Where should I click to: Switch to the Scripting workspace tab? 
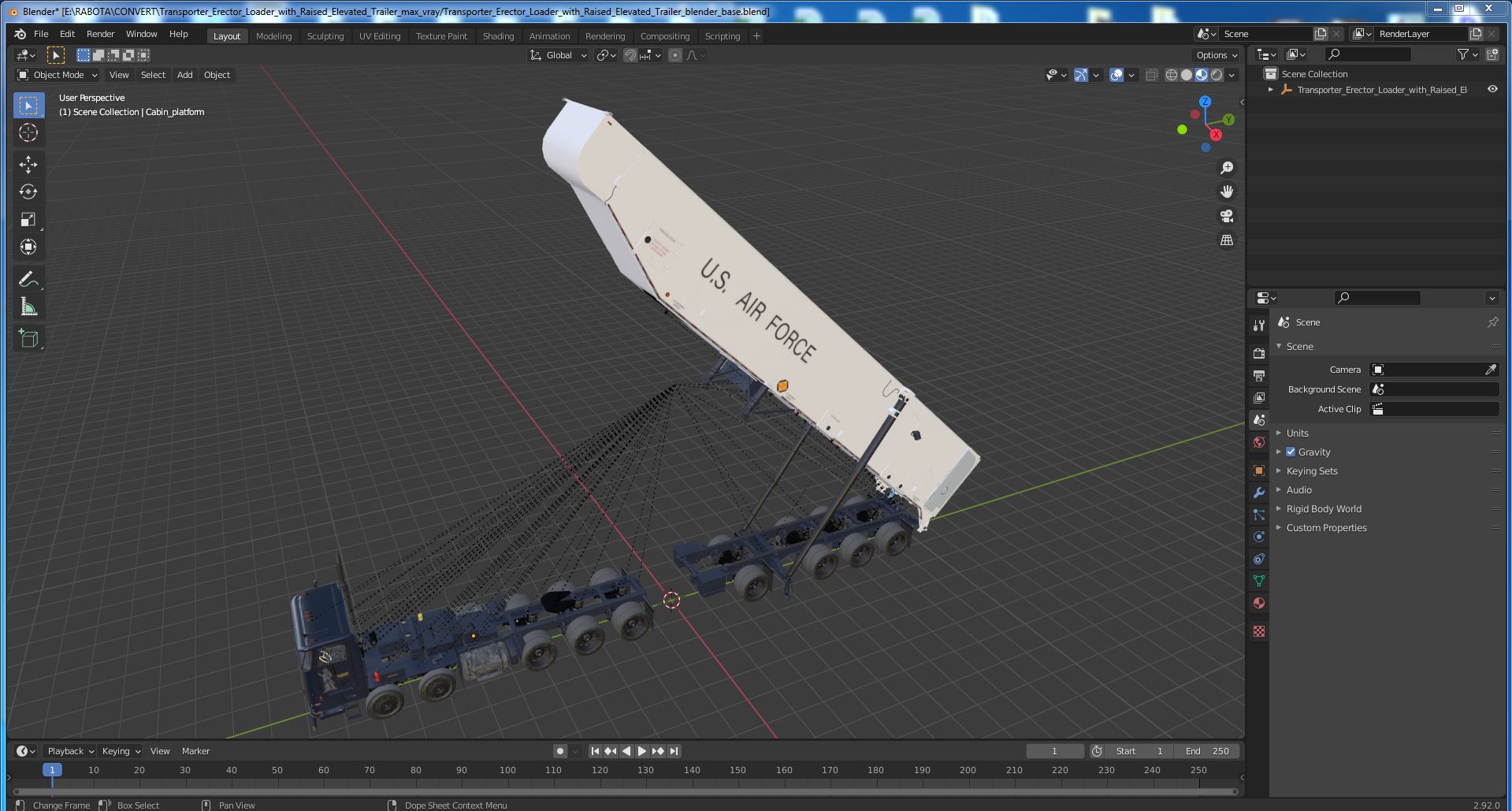(723, 36)
